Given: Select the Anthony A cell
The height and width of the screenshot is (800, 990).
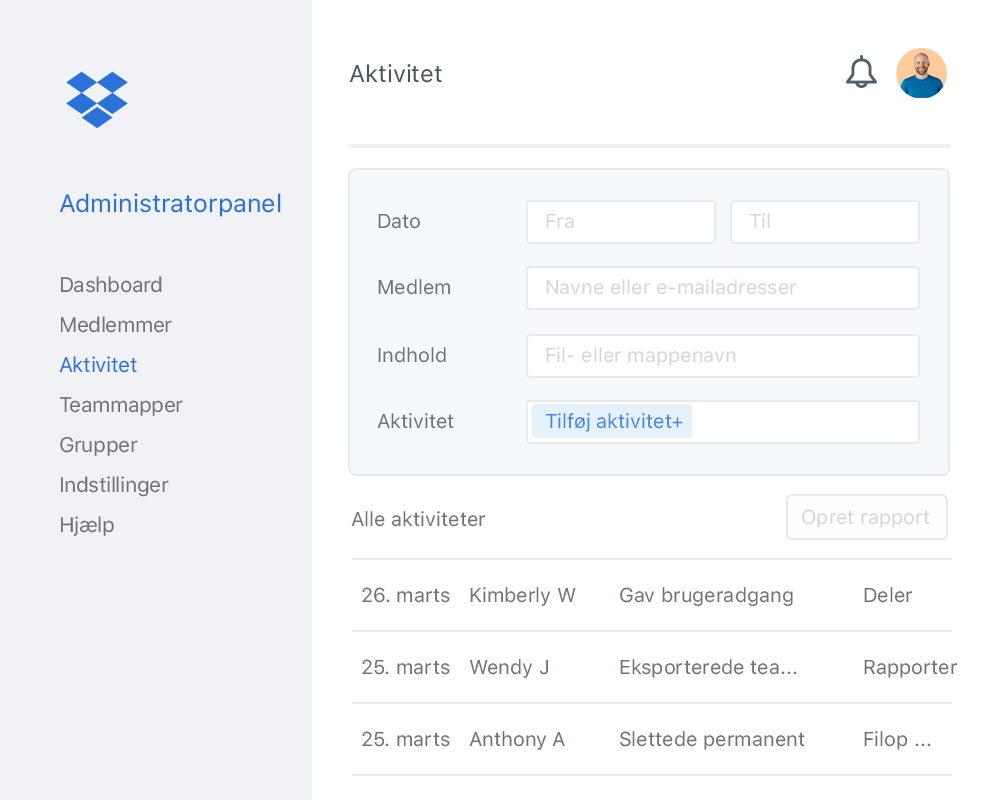Looking at the screenshot, I should [x=517, y=739].
